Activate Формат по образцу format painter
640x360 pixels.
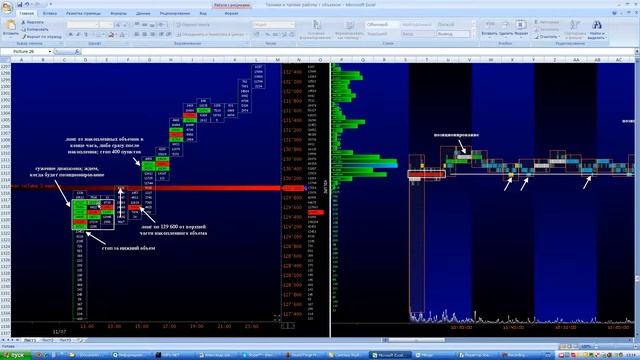42,37
